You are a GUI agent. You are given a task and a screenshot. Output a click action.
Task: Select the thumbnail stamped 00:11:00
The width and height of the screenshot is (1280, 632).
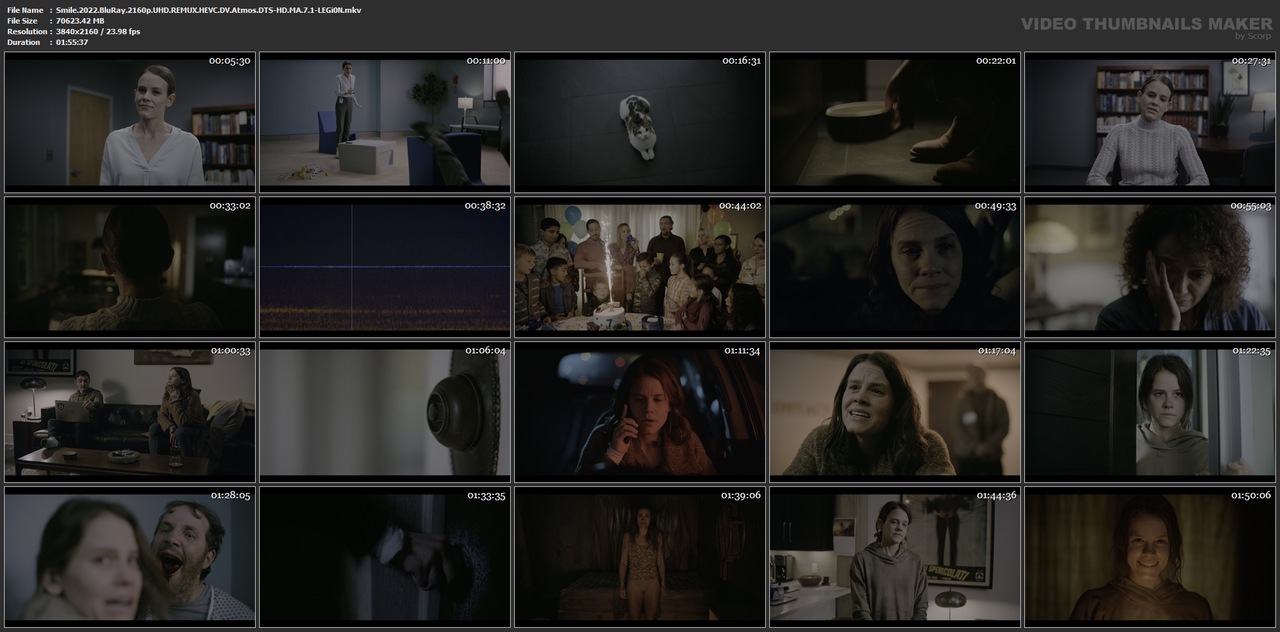point(385,122)
